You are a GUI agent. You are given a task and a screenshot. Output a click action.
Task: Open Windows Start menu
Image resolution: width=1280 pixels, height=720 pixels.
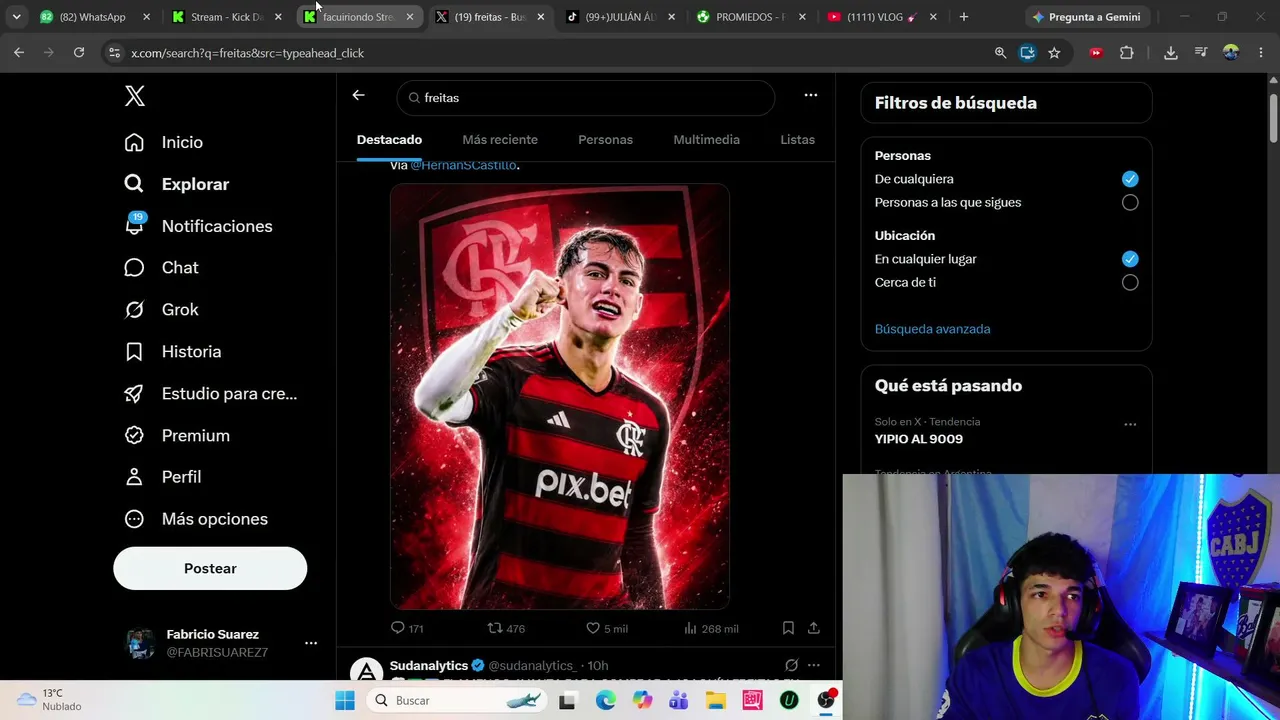coord(345,700)
